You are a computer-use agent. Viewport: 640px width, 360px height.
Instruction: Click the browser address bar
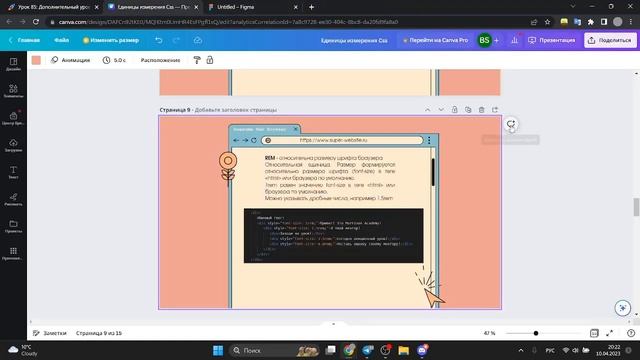point(286,22)
